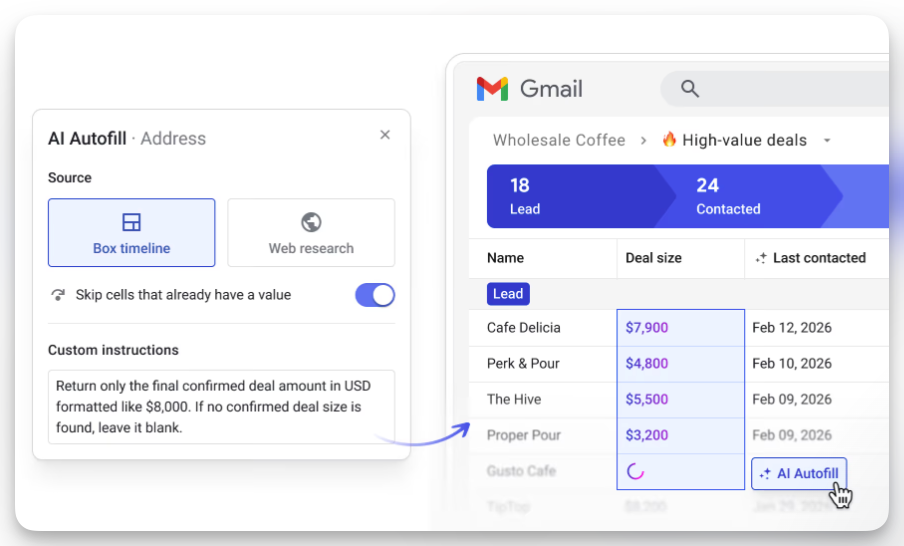Toggle Skip cells that already have a value

375,295
